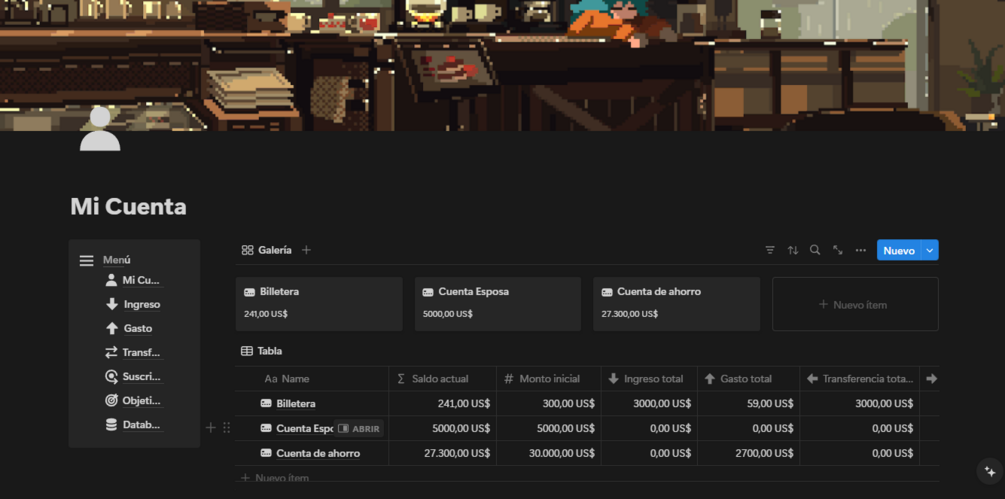Screen dimensions: 1005x499
Task: Click the 30.000,00 US$ Monto inicial cell
Action: (x=549, y=453)
